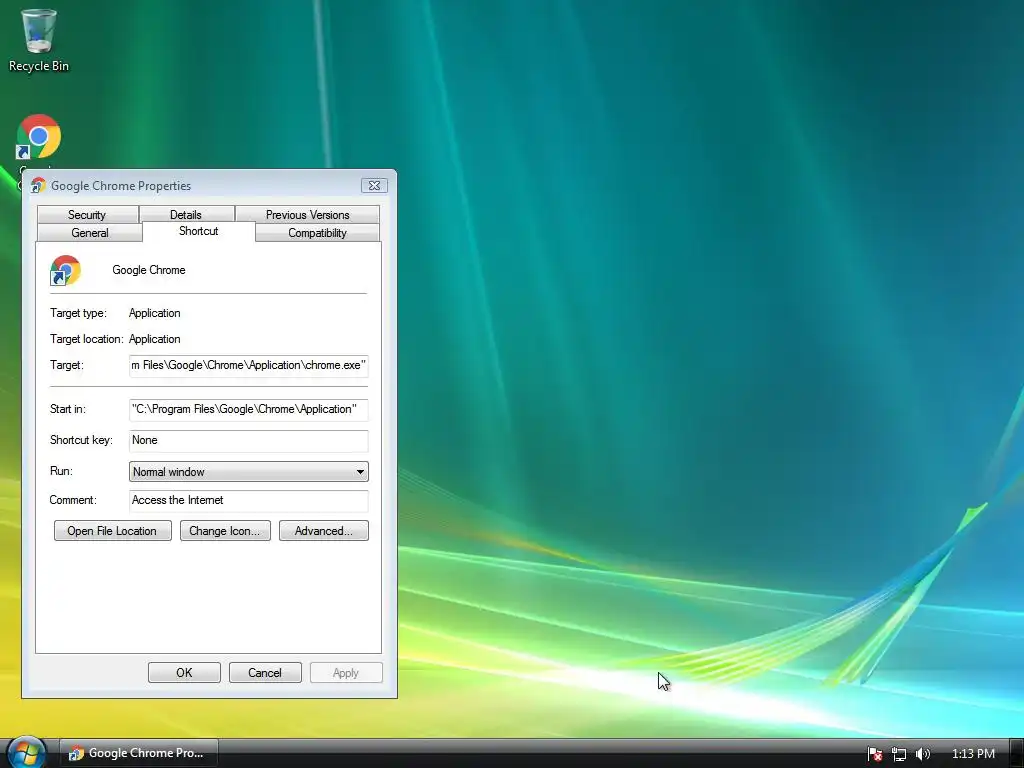Close the Google Chrome Properties dialog
The width and height of the screenshot is (1024, 768).
374,185
